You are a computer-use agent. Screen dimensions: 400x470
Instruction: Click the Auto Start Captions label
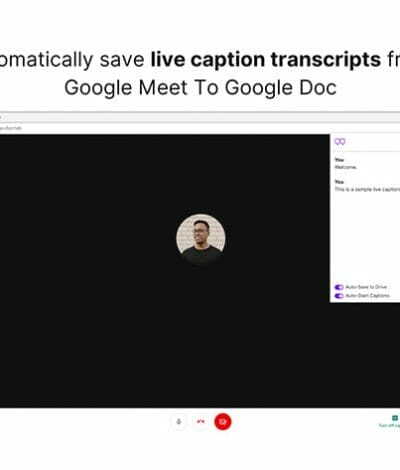click(x=367, y=296)
